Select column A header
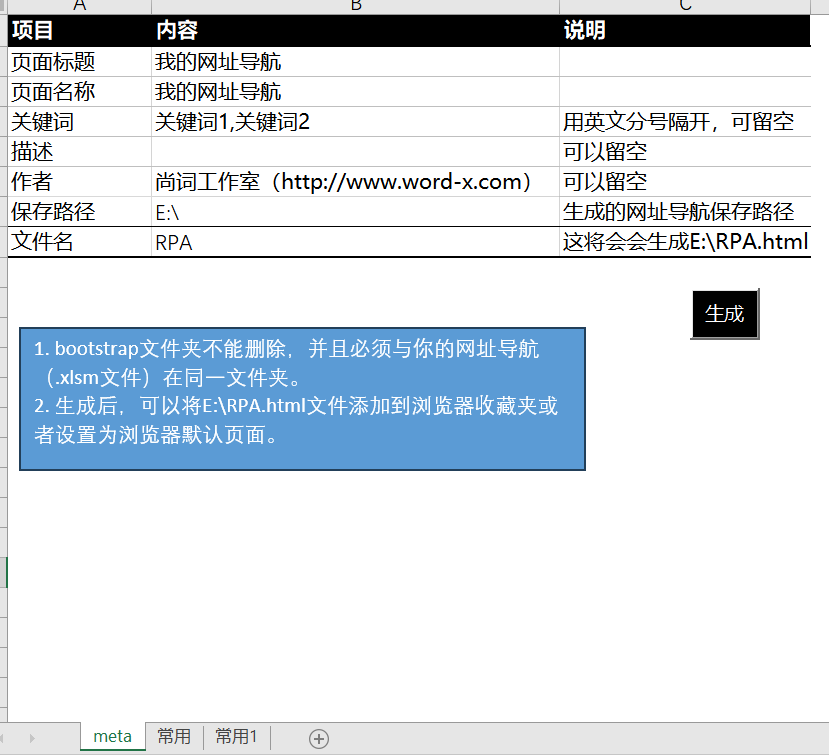This screenshot has width=829, height=755. tap(80, 6)
